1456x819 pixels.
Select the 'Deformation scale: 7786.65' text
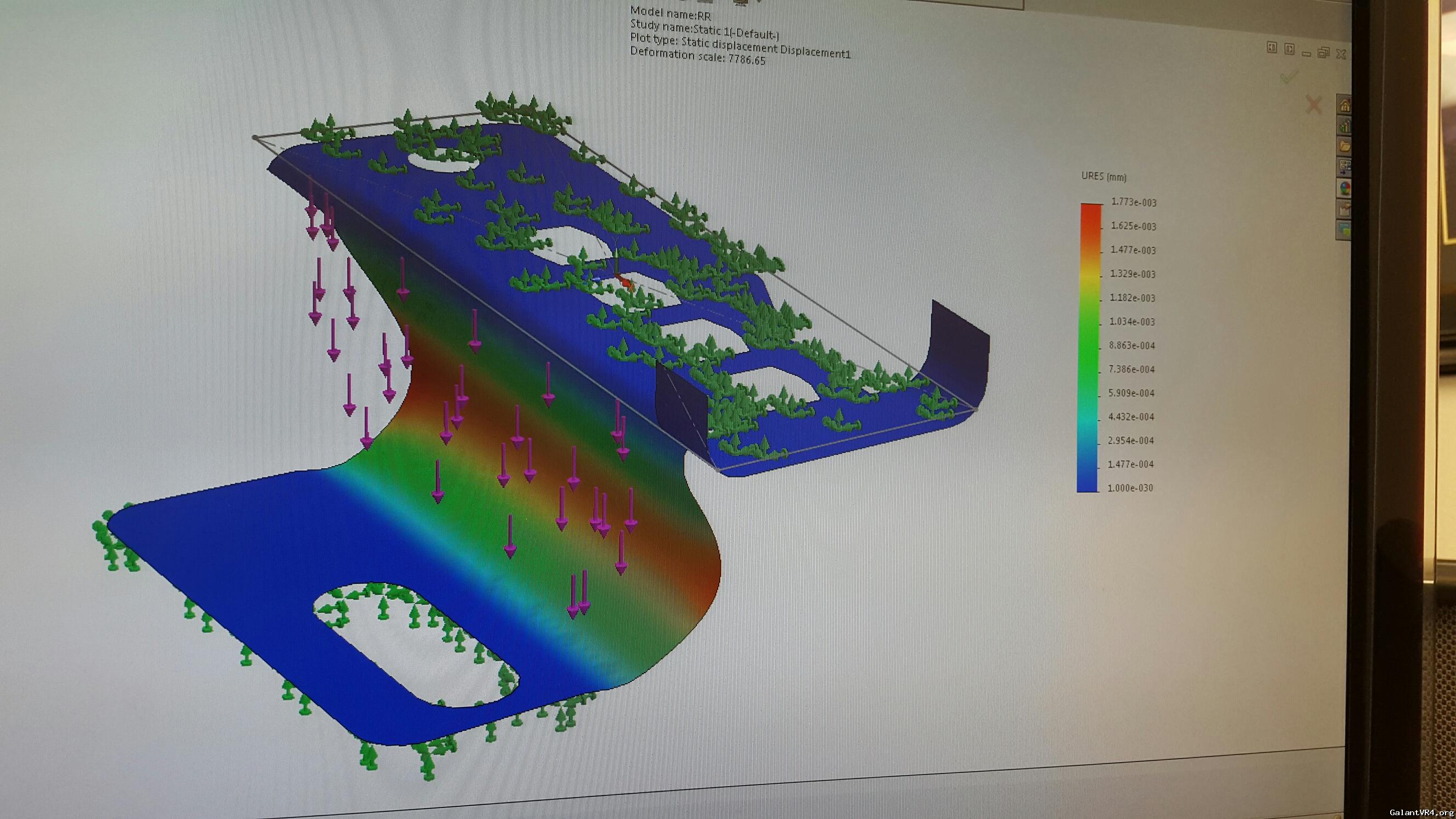[697, 56]
